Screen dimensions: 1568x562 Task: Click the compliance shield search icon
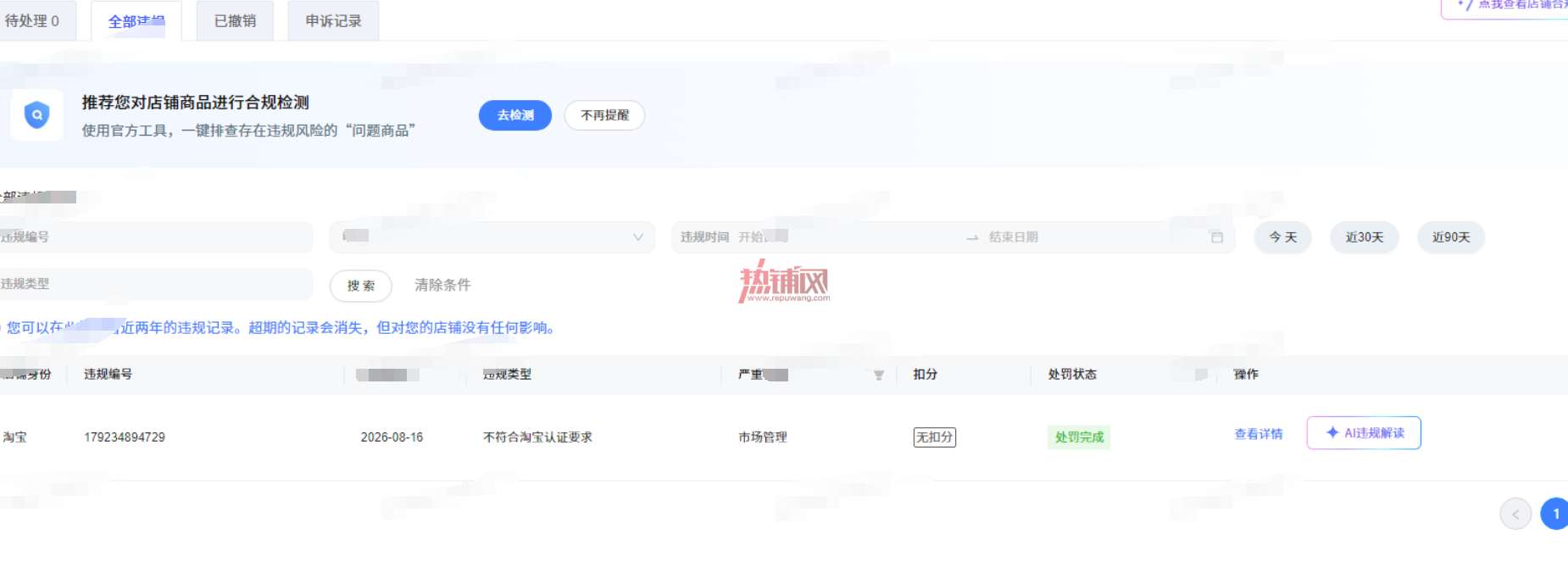coord(36,114)
